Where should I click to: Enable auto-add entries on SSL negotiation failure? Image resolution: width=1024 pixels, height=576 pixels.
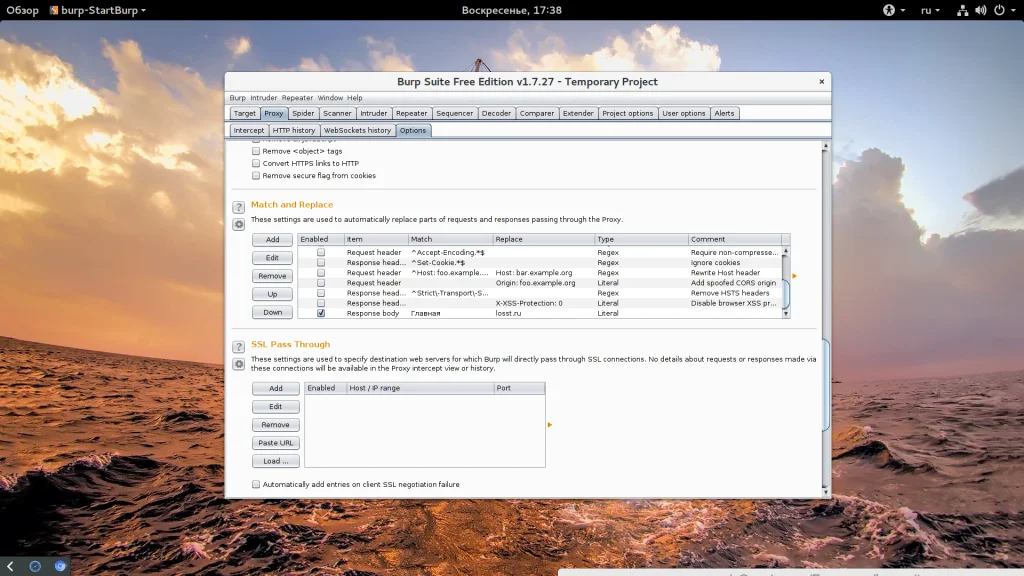click(x=255, y=484)
